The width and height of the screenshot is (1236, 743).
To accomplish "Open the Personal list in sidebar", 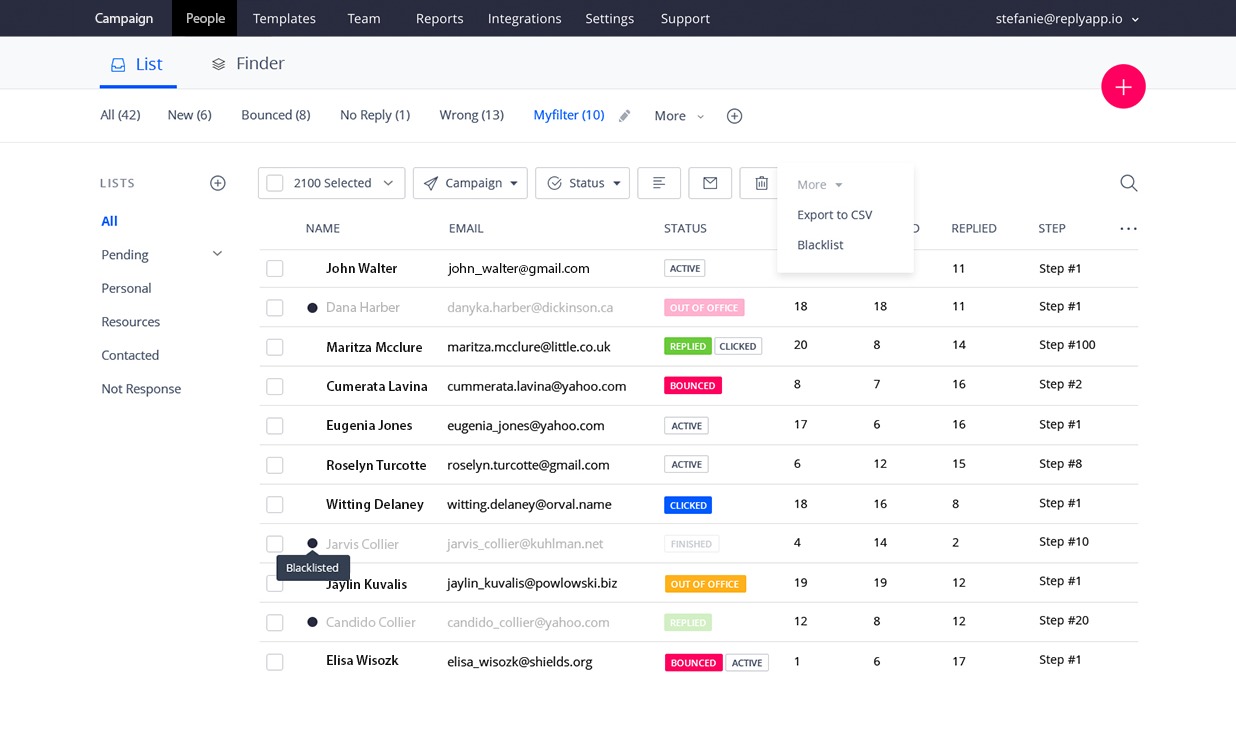I will tap(126, 288).
